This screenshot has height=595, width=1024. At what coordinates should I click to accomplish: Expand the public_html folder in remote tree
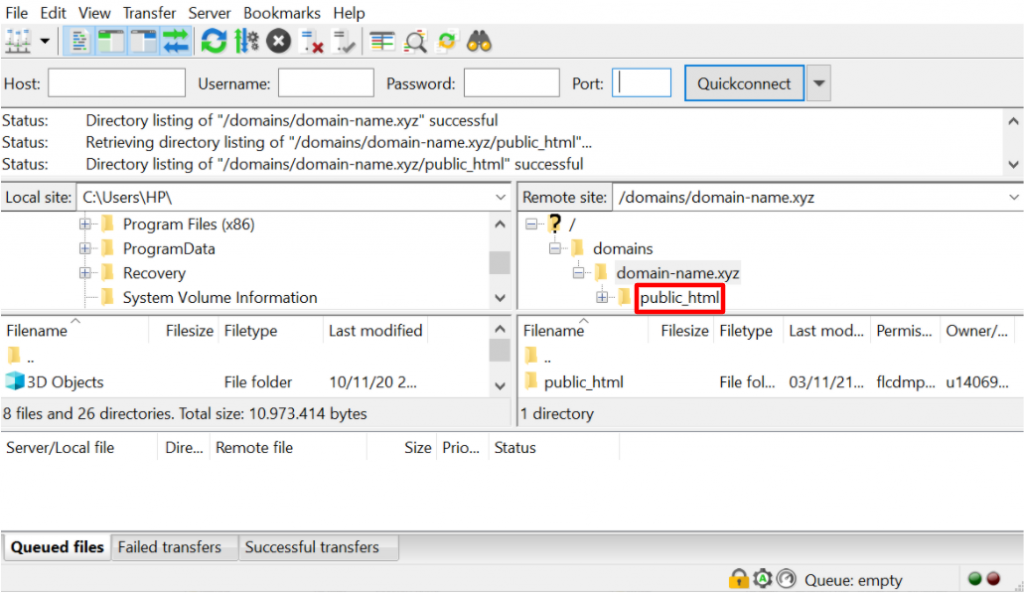(602, 297)
